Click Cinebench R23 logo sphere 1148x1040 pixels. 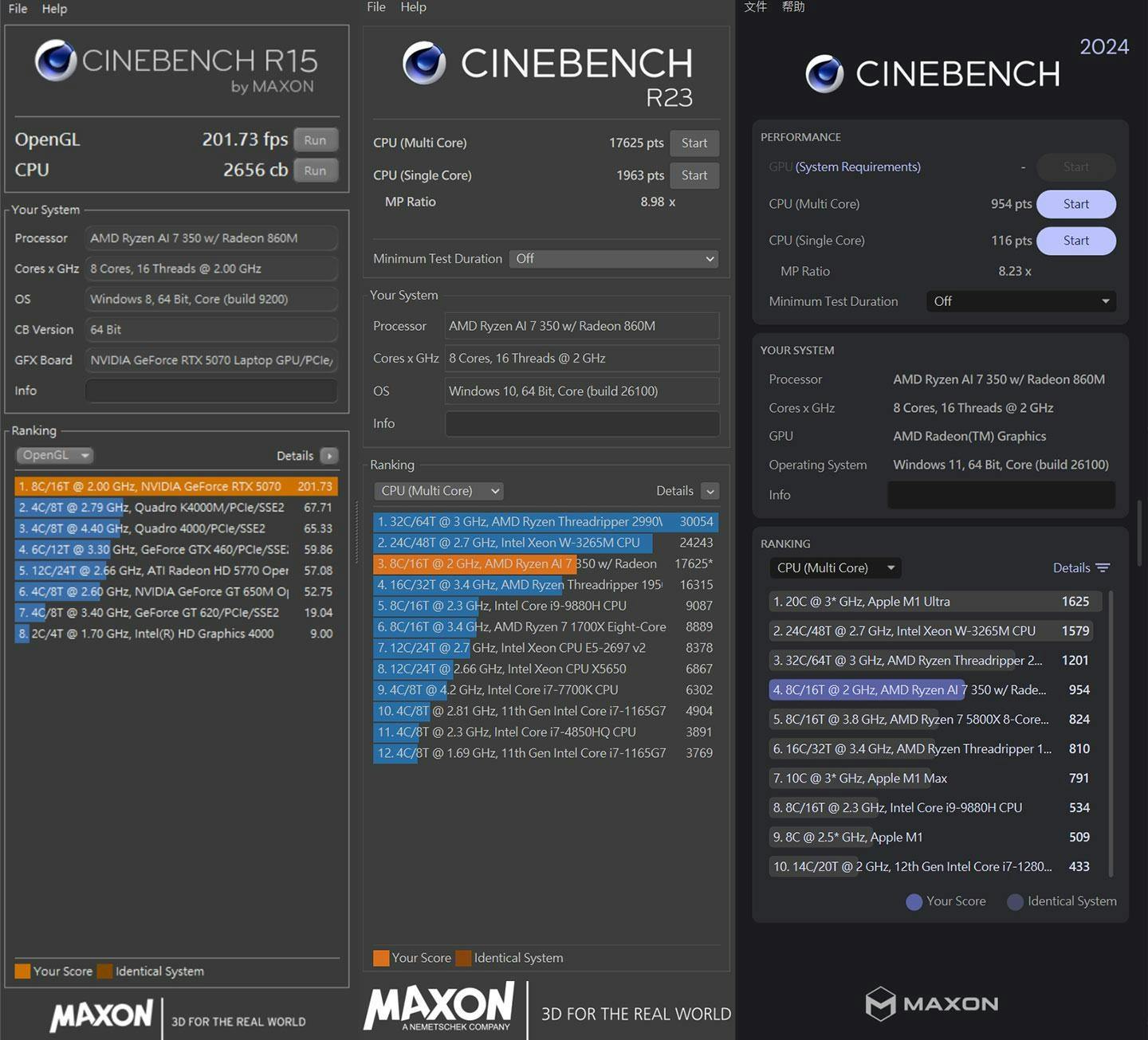[424, 63]
